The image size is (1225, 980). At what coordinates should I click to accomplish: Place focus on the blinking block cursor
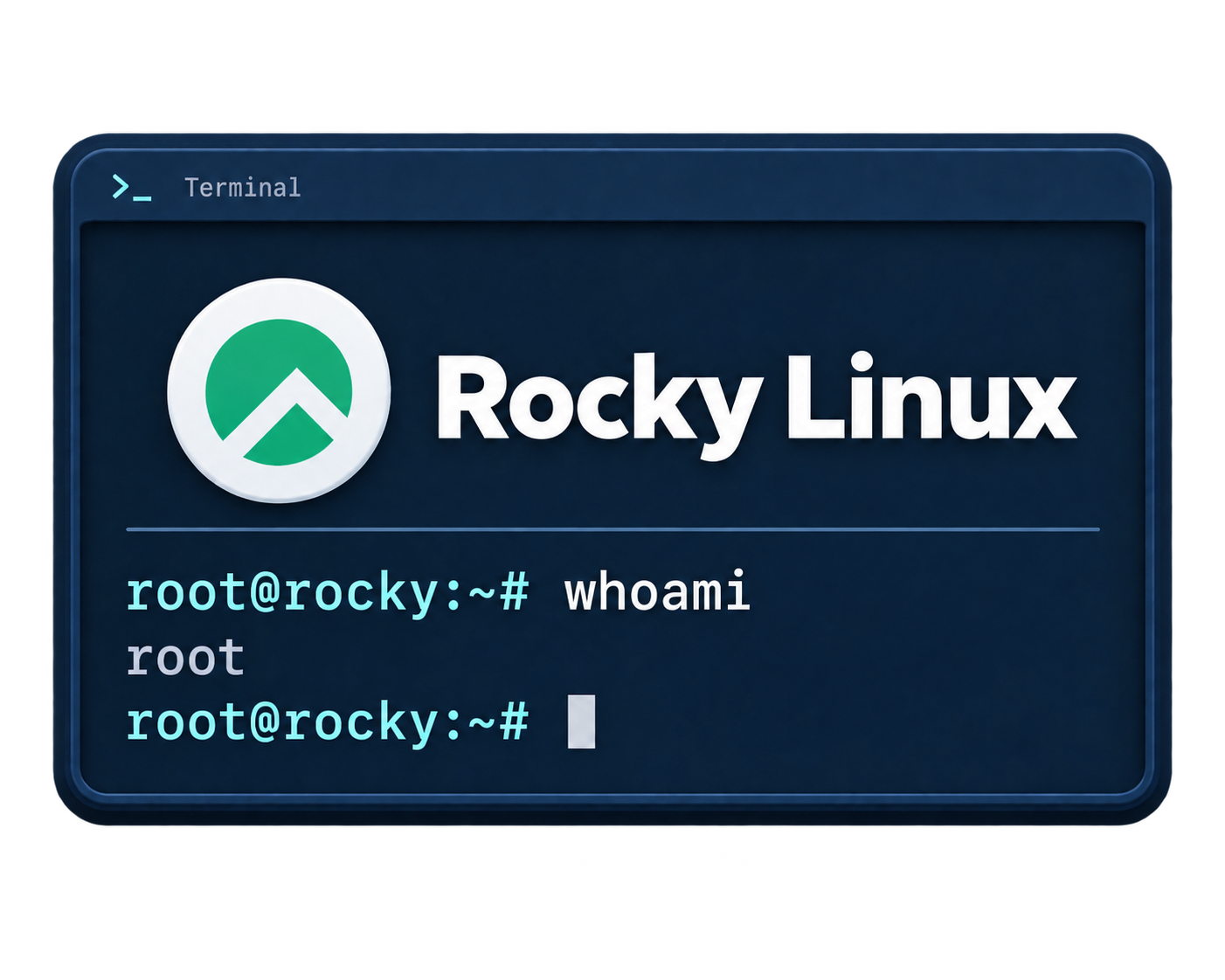click(x=581, y=722)
